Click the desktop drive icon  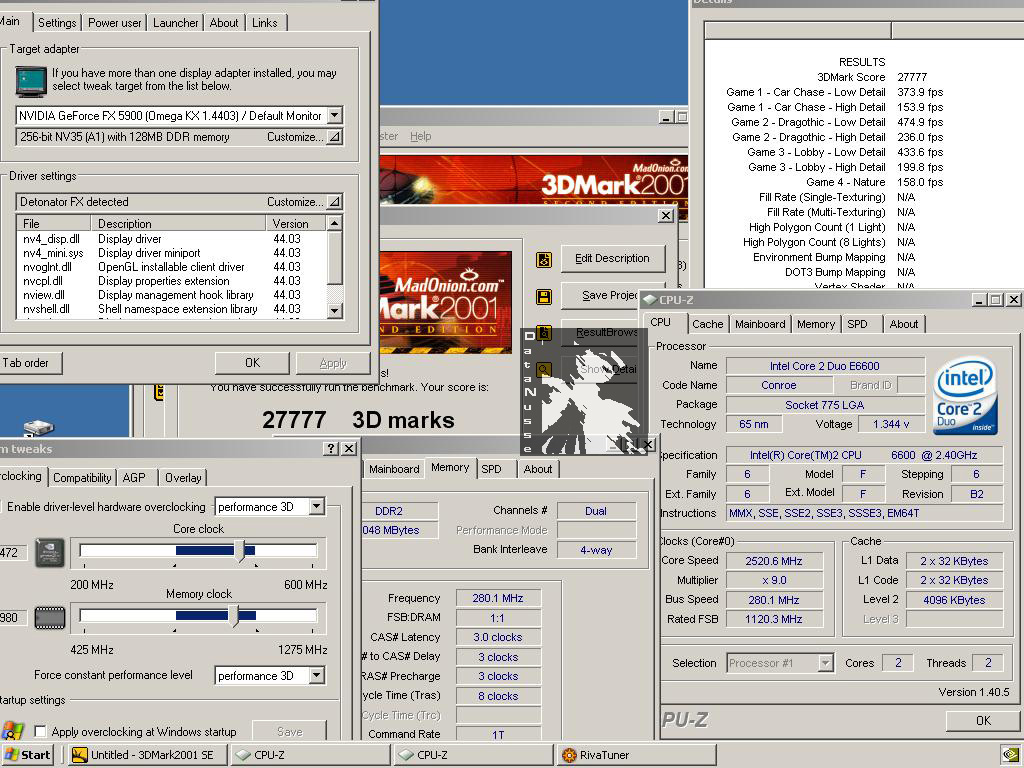coord(39,427)
